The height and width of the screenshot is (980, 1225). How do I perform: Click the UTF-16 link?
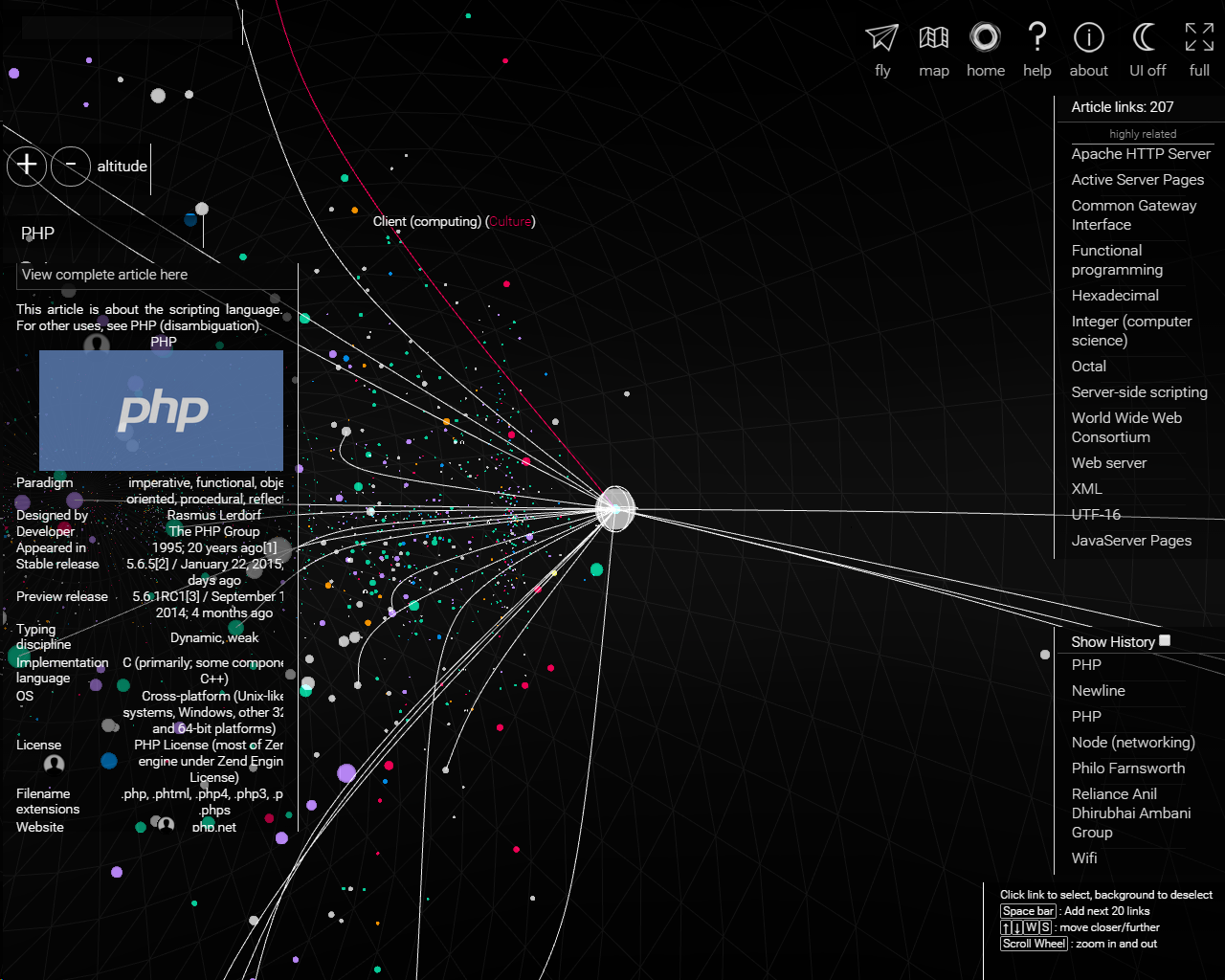point(1096,515)
